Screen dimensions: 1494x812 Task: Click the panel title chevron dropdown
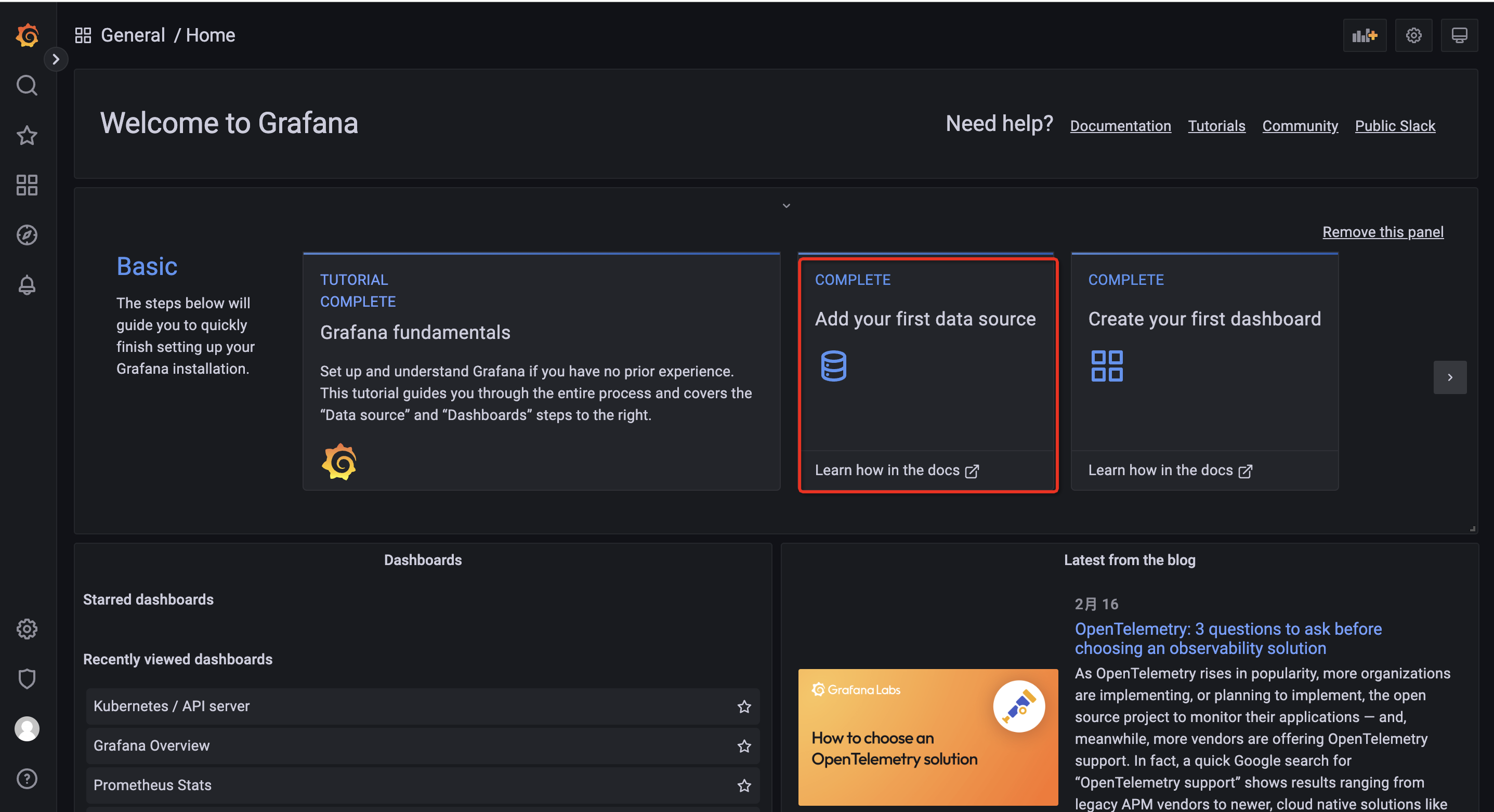pos(786,206)
